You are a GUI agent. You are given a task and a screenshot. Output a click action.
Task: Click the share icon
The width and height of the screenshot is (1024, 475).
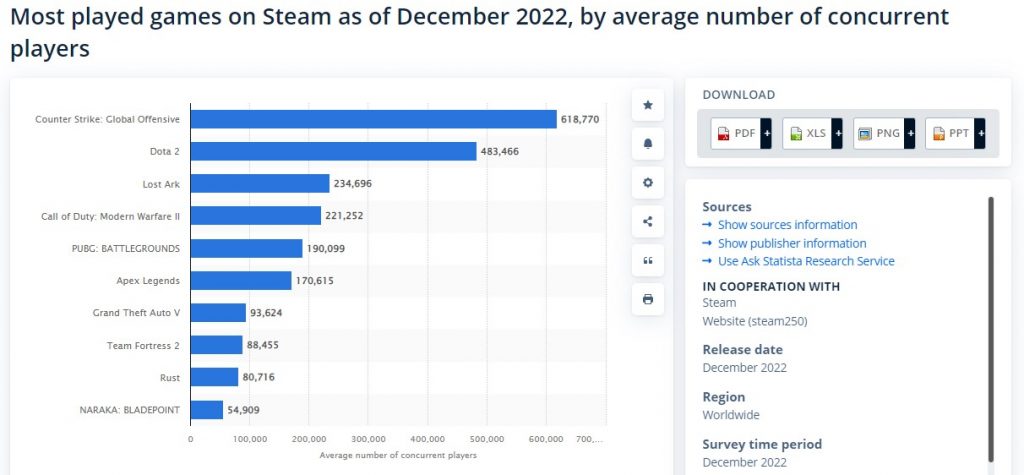(648, 221)
